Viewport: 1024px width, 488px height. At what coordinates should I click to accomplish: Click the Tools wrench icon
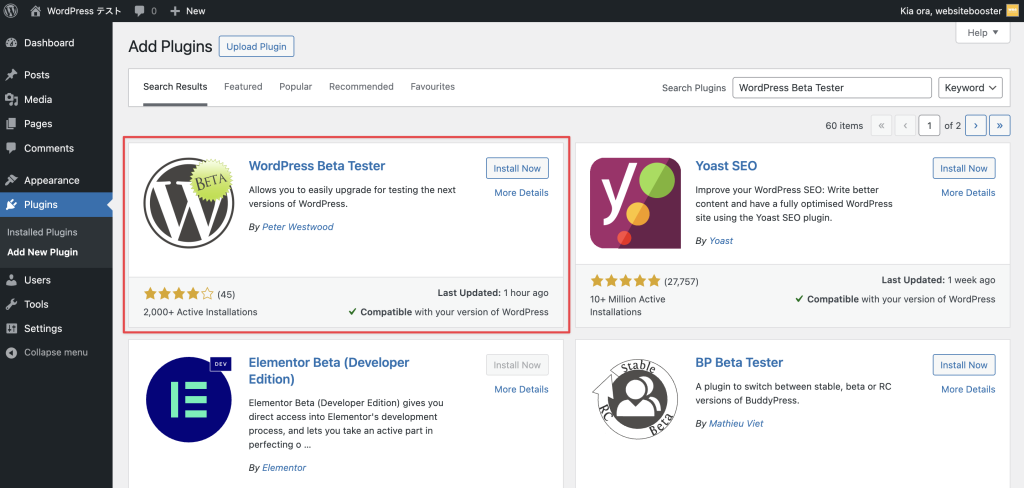click(11, 304)
